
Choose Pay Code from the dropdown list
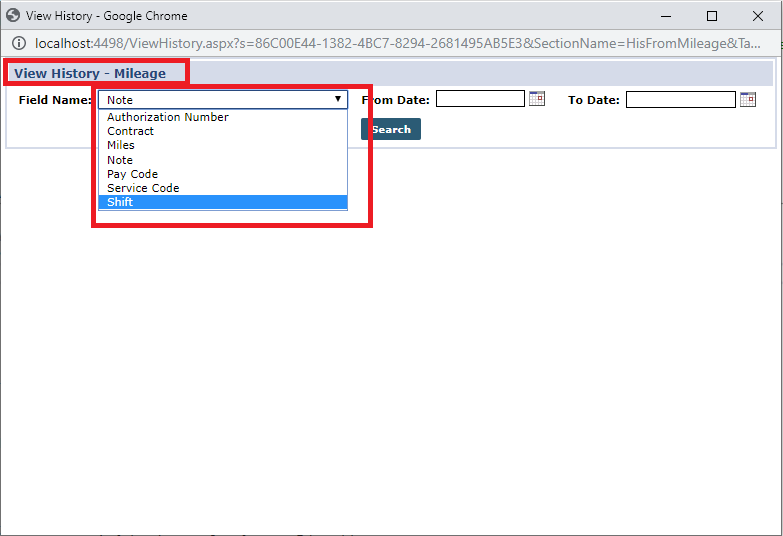[x=133, y=174]
